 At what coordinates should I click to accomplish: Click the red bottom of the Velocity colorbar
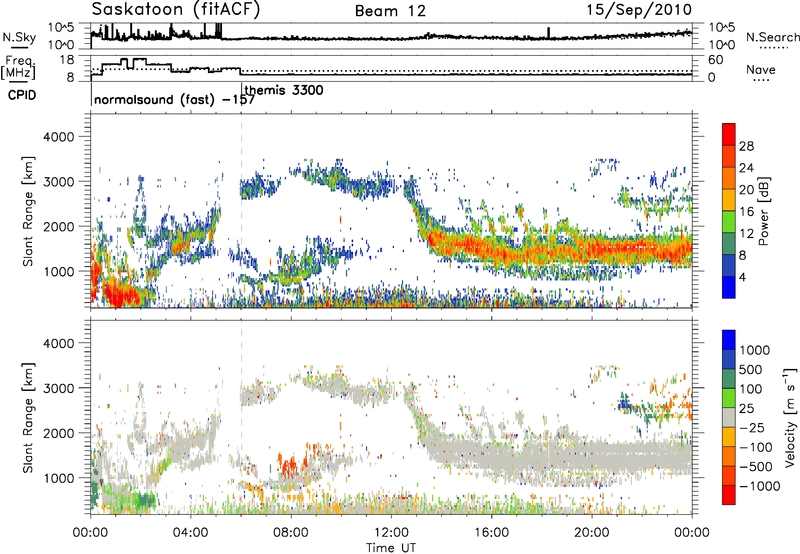pyautogui.click(x=729, y=495)
